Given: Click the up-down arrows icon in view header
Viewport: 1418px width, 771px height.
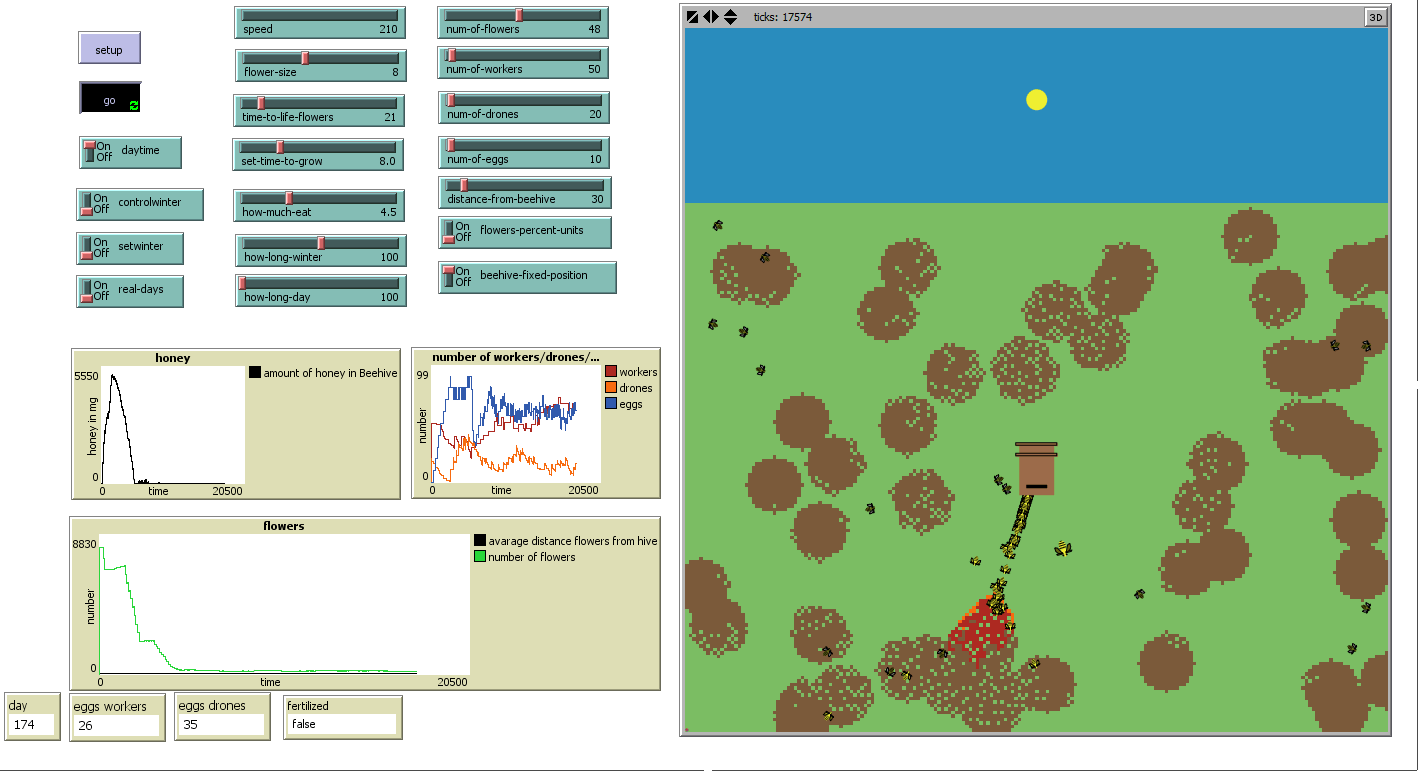Looking at the screenshot, I should point(730,17).
